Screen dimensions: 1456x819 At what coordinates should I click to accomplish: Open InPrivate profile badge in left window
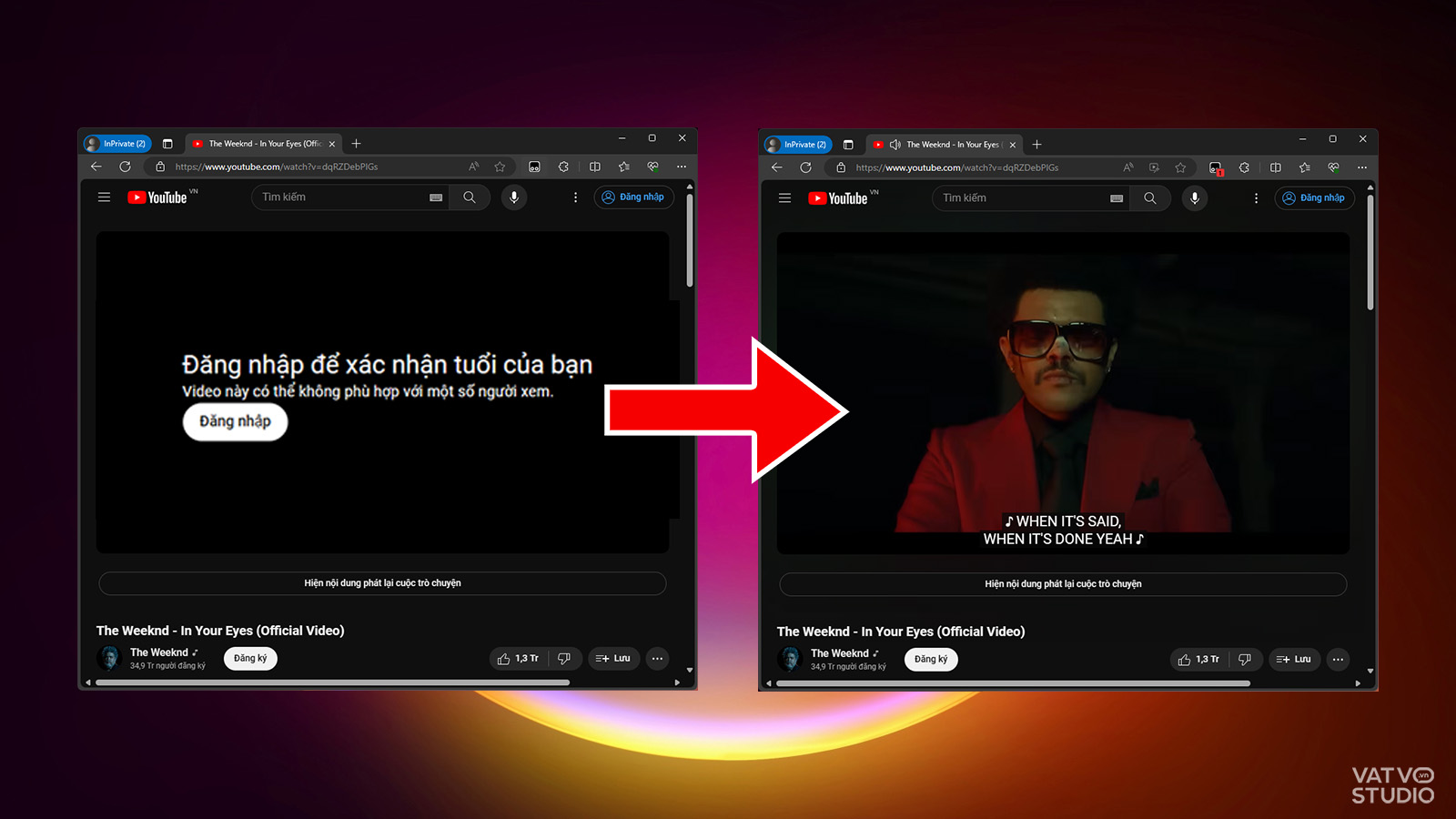(117, 144)
